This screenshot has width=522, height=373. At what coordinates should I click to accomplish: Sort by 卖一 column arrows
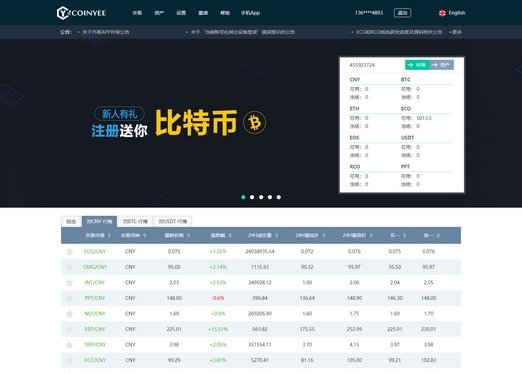coord(438,236)
